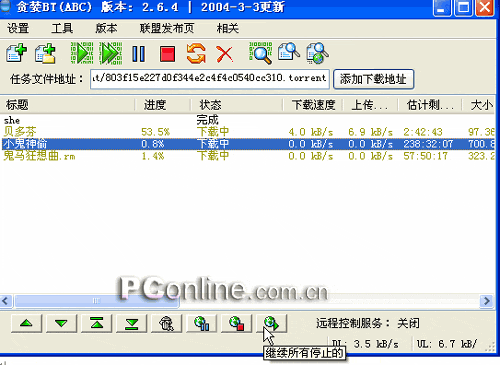
Task: Click the single green resume arrow icon
Action: point(82,53)
